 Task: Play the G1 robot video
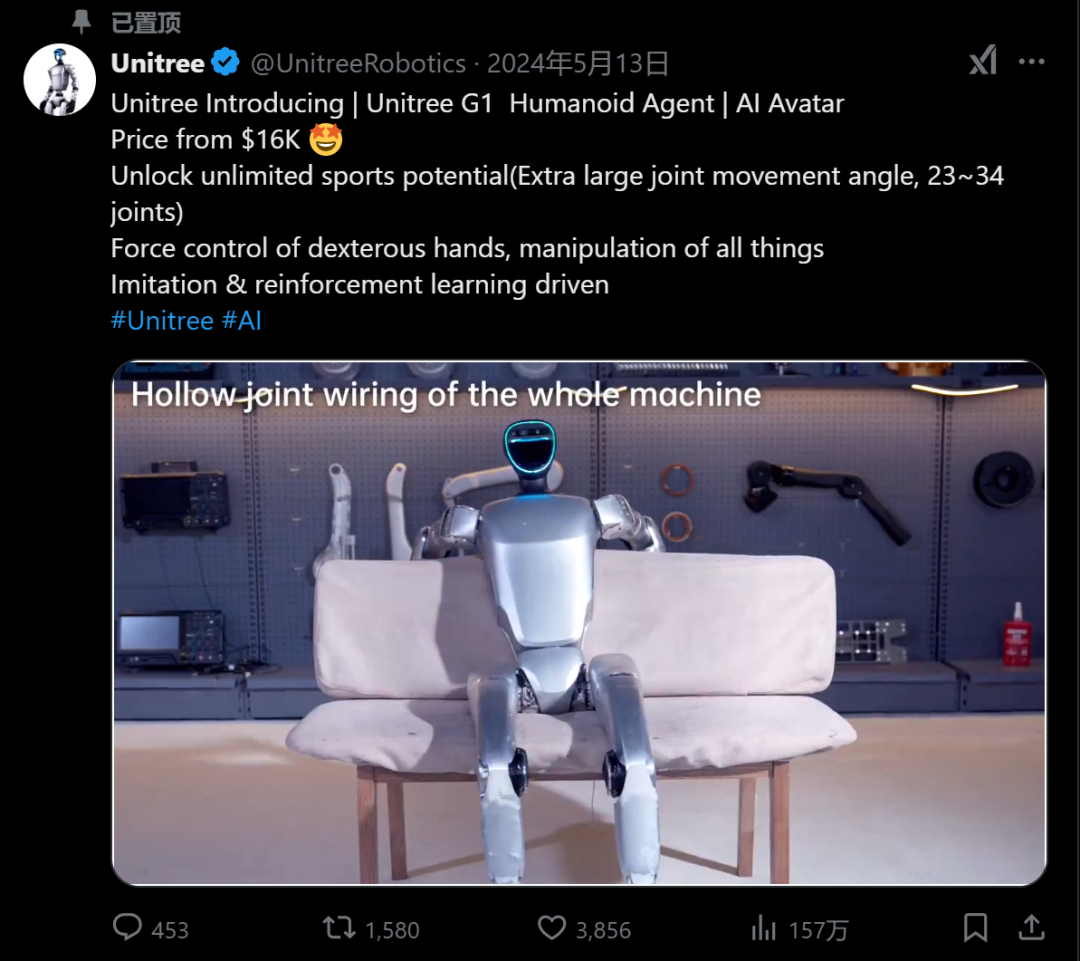[x=579, y=623]
